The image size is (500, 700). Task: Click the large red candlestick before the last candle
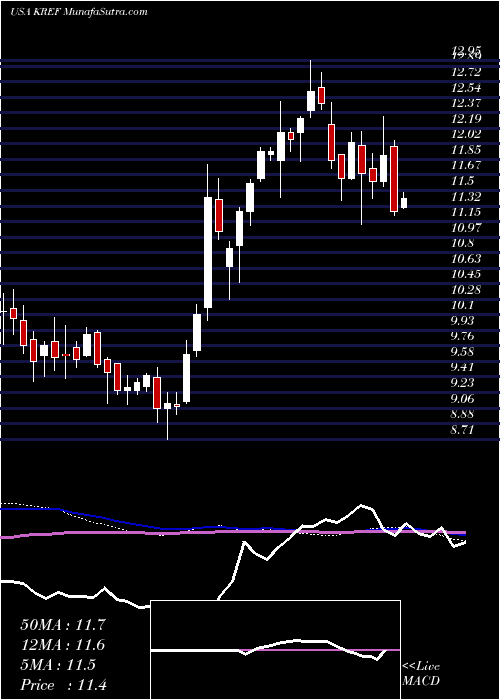(x=394, y=178)
